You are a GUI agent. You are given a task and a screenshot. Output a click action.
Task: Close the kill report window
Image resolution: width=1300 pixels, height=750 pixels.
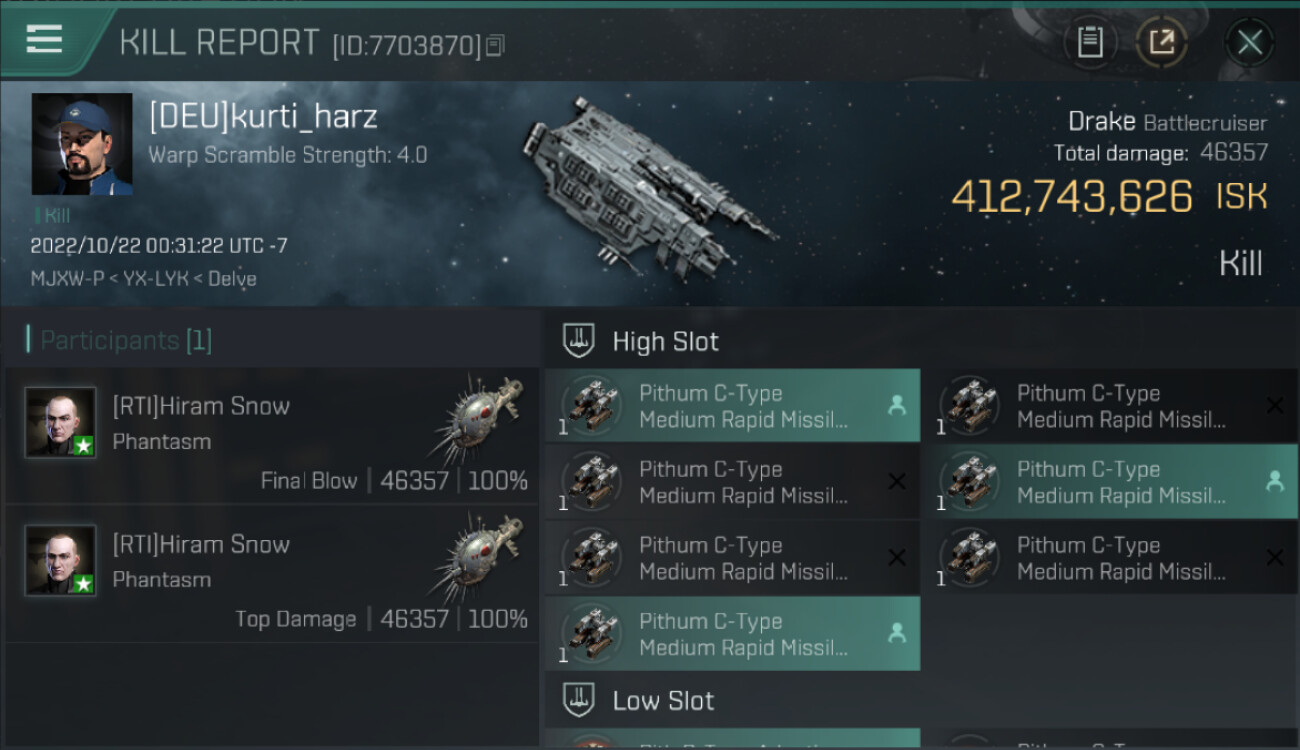point(1249,42)
